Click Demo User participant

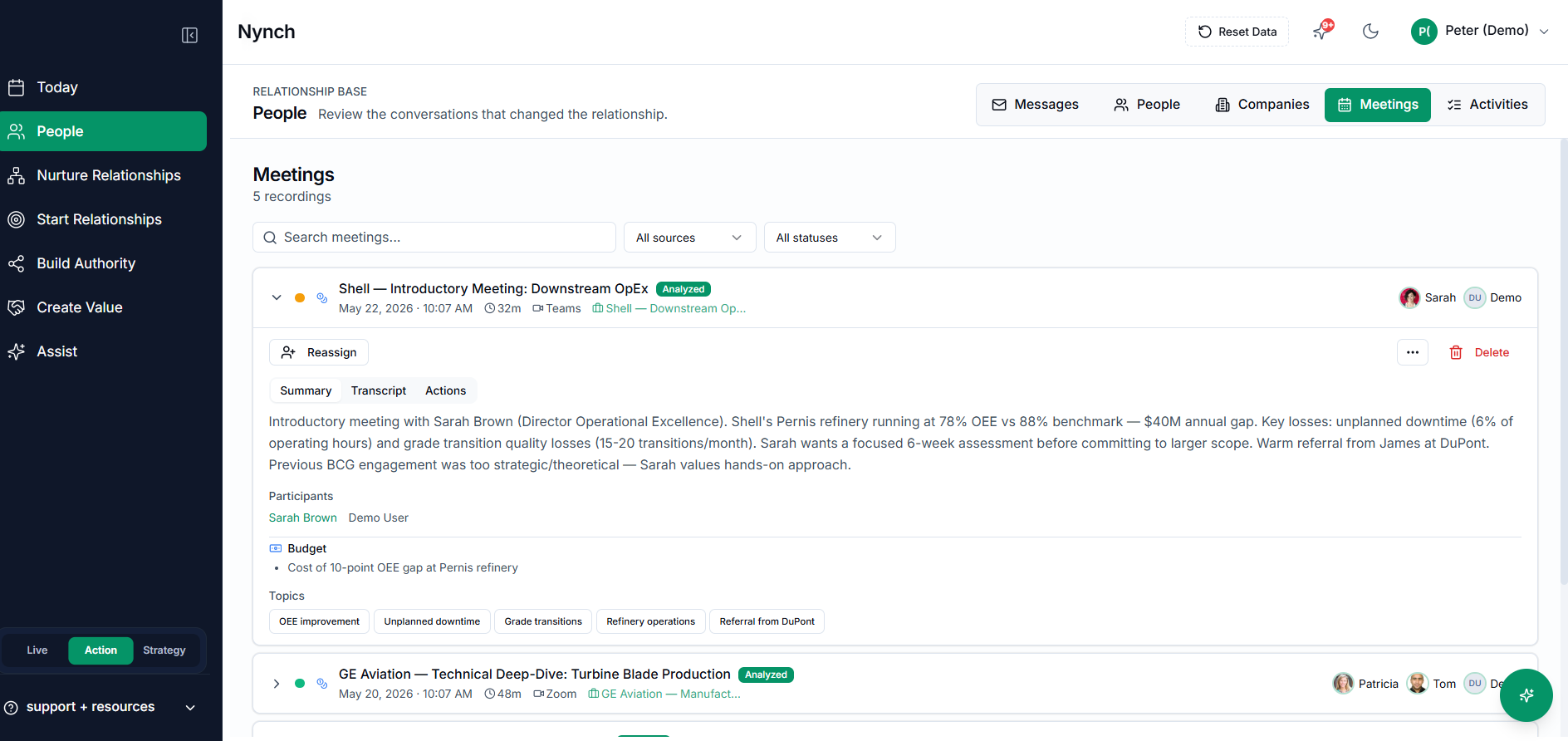click(x=379, y=518)
